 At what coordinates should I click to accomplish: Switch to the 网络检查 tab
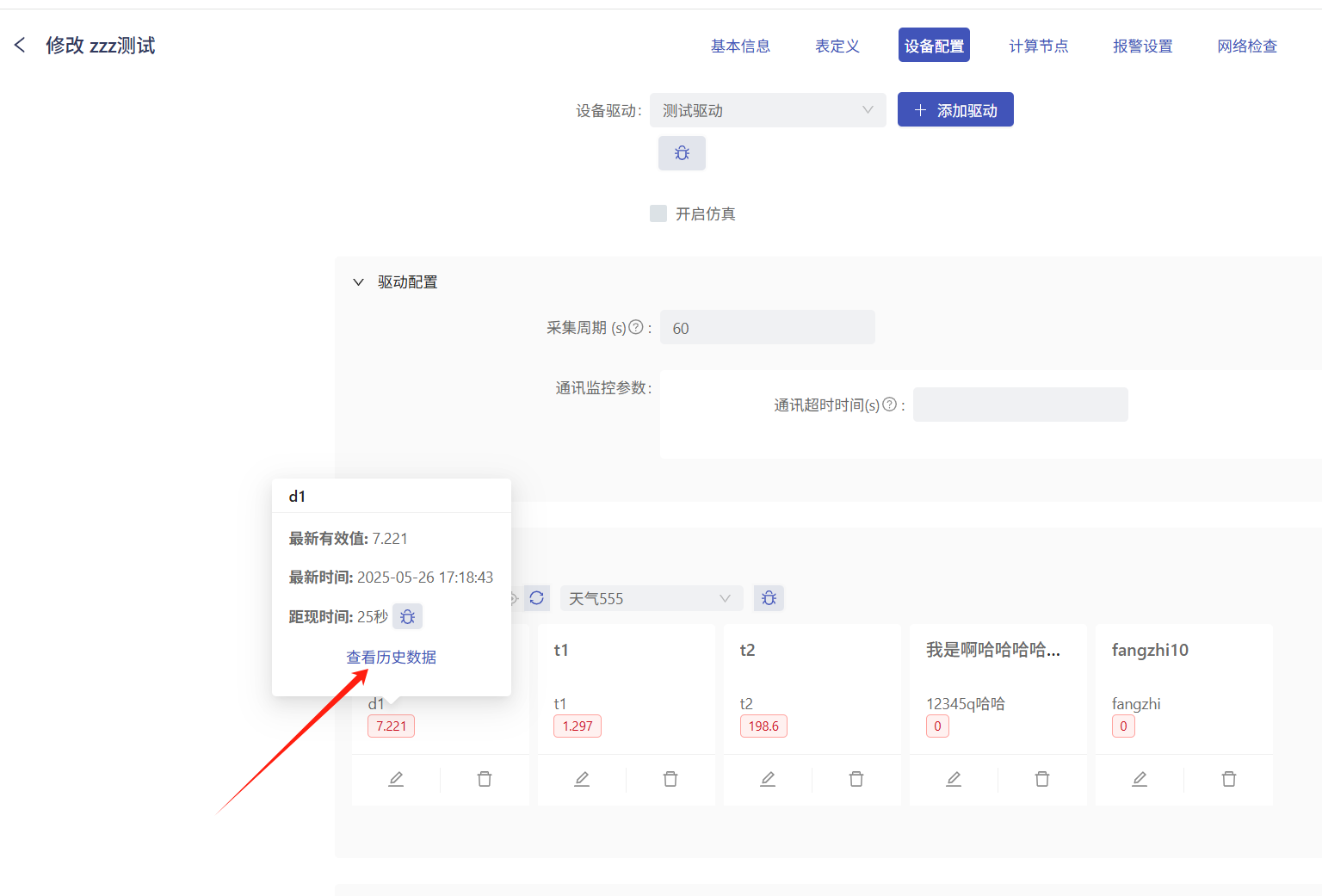click(x=1247, y=46)
